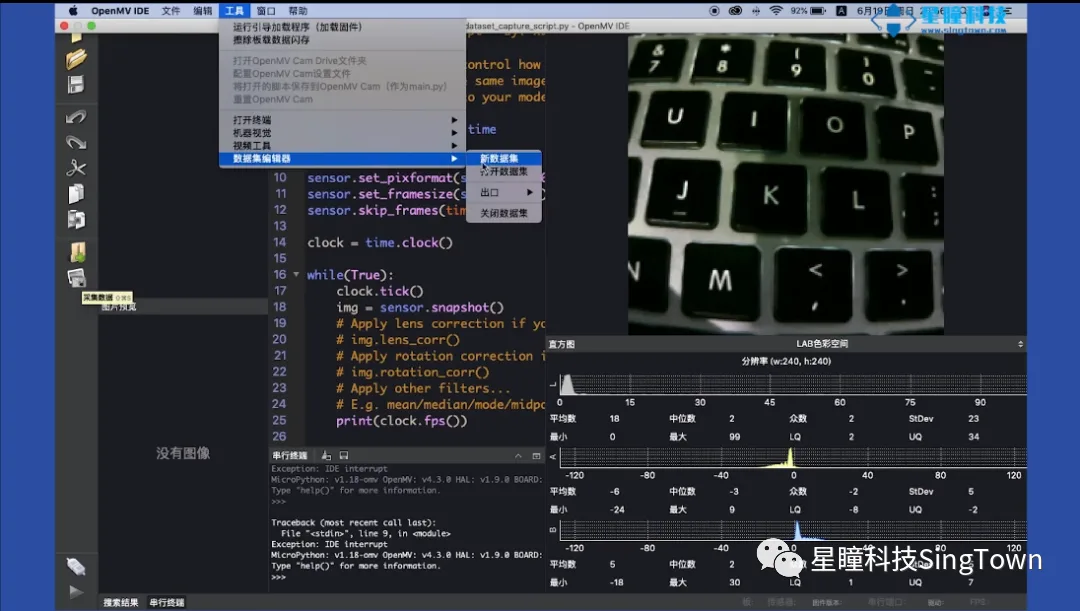This screenshot has height=611, width=1080.
Task: Collapse the serial terminal with up chevron
Action: [518, 456]
